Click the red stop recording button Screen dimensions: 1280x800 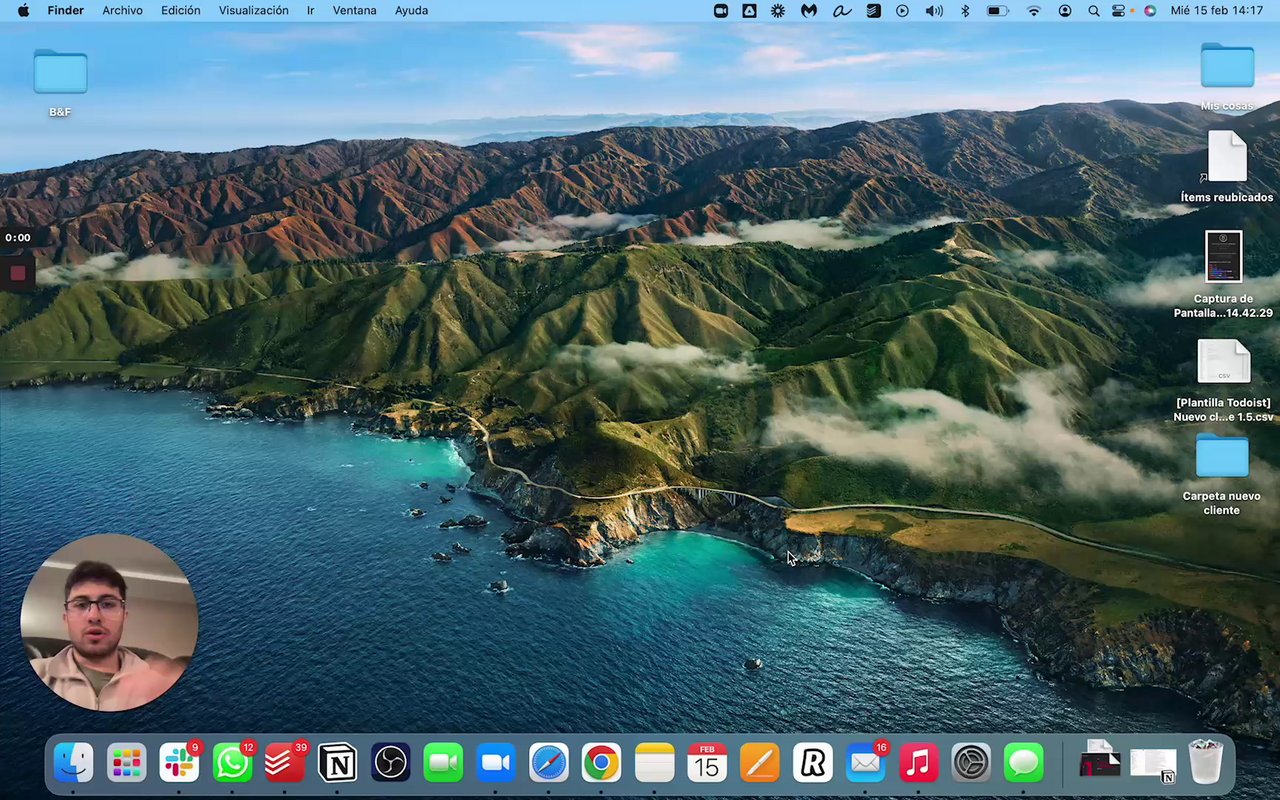[x=17, y=272]
